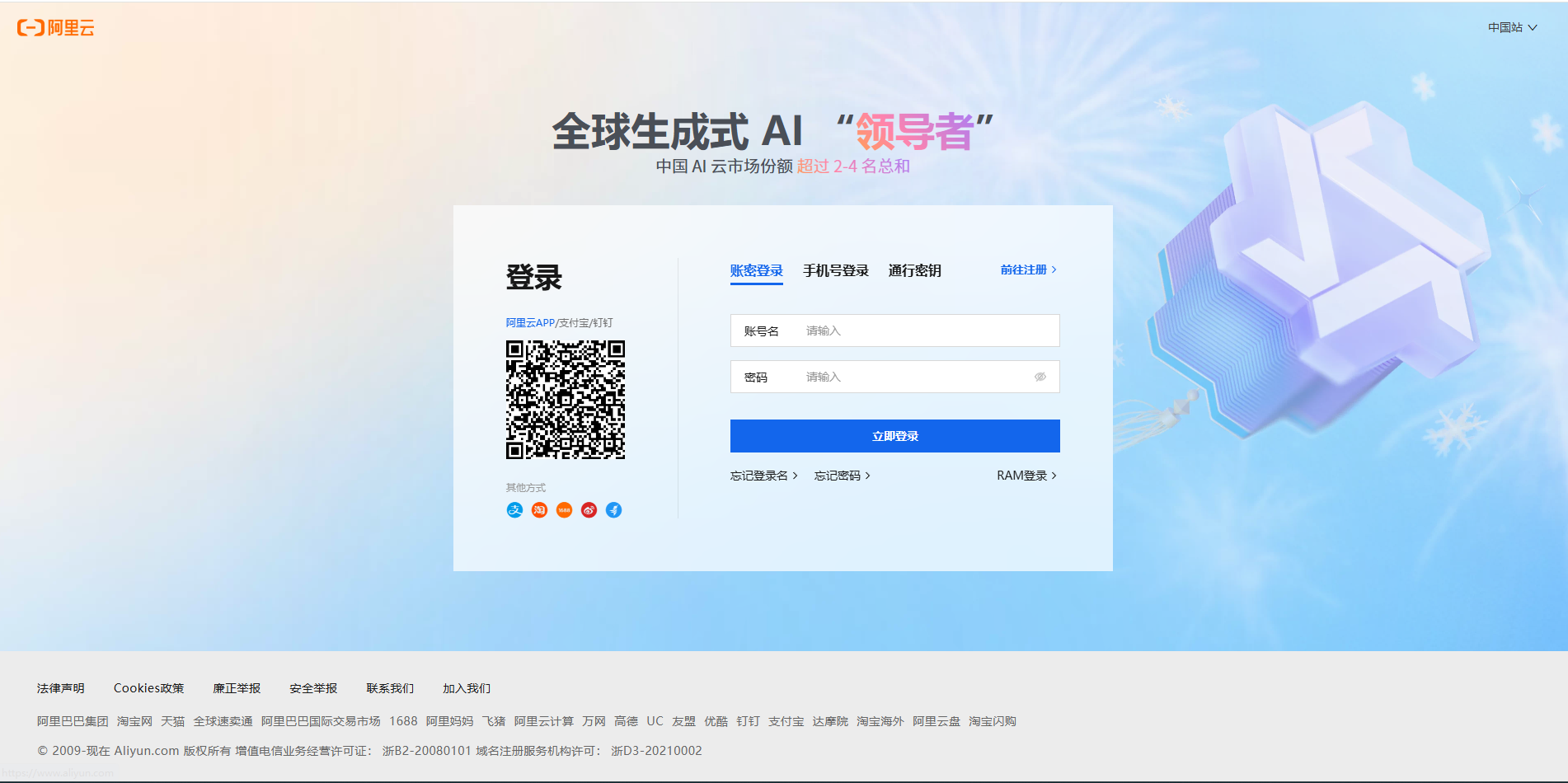Switch to 通行密钥 tab

[x=914, y=270]
